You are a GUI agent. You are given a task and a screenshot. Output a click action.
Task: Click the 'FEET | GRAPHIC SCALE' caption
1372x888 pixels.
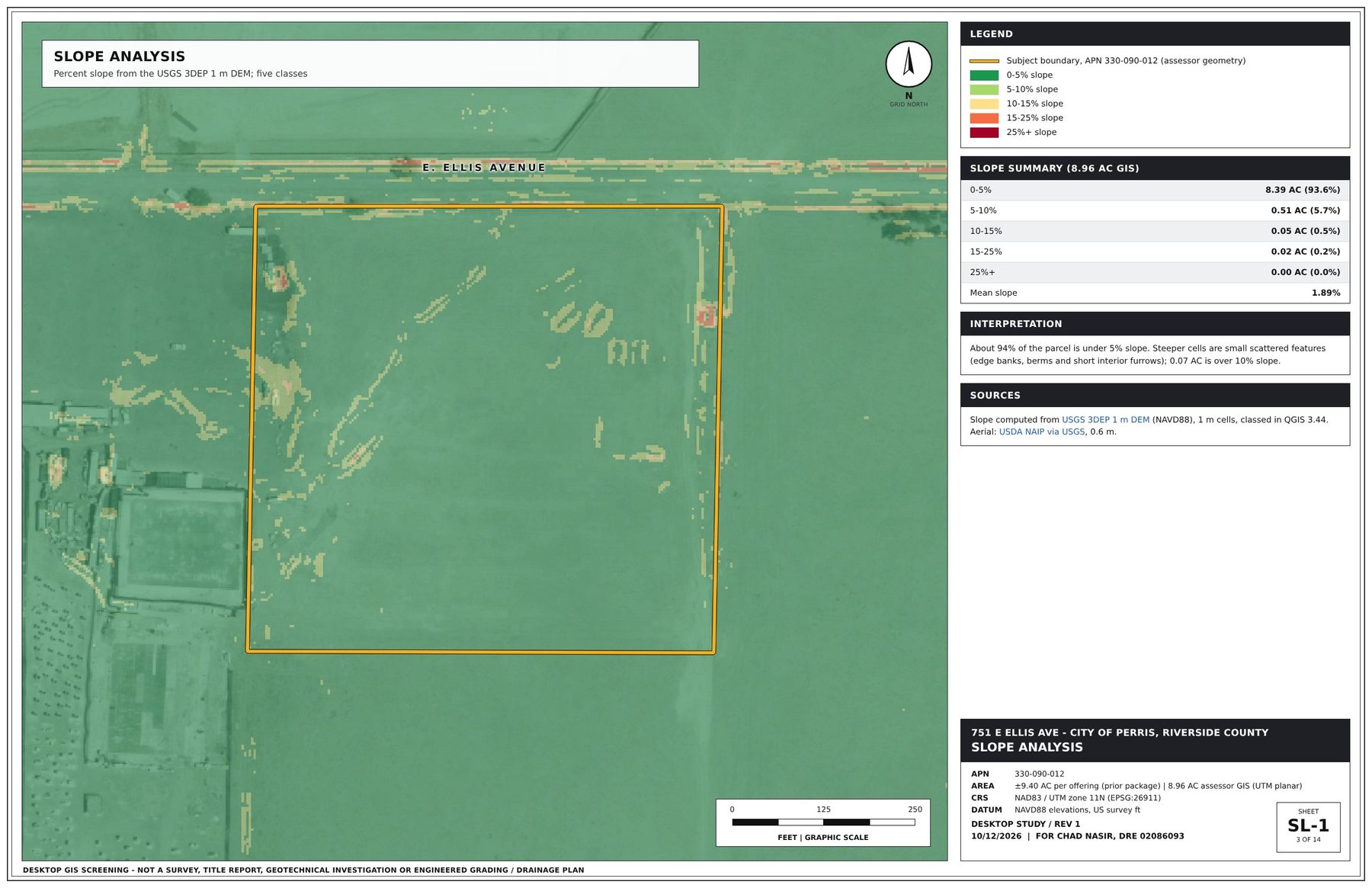click(x=822, y=838)
